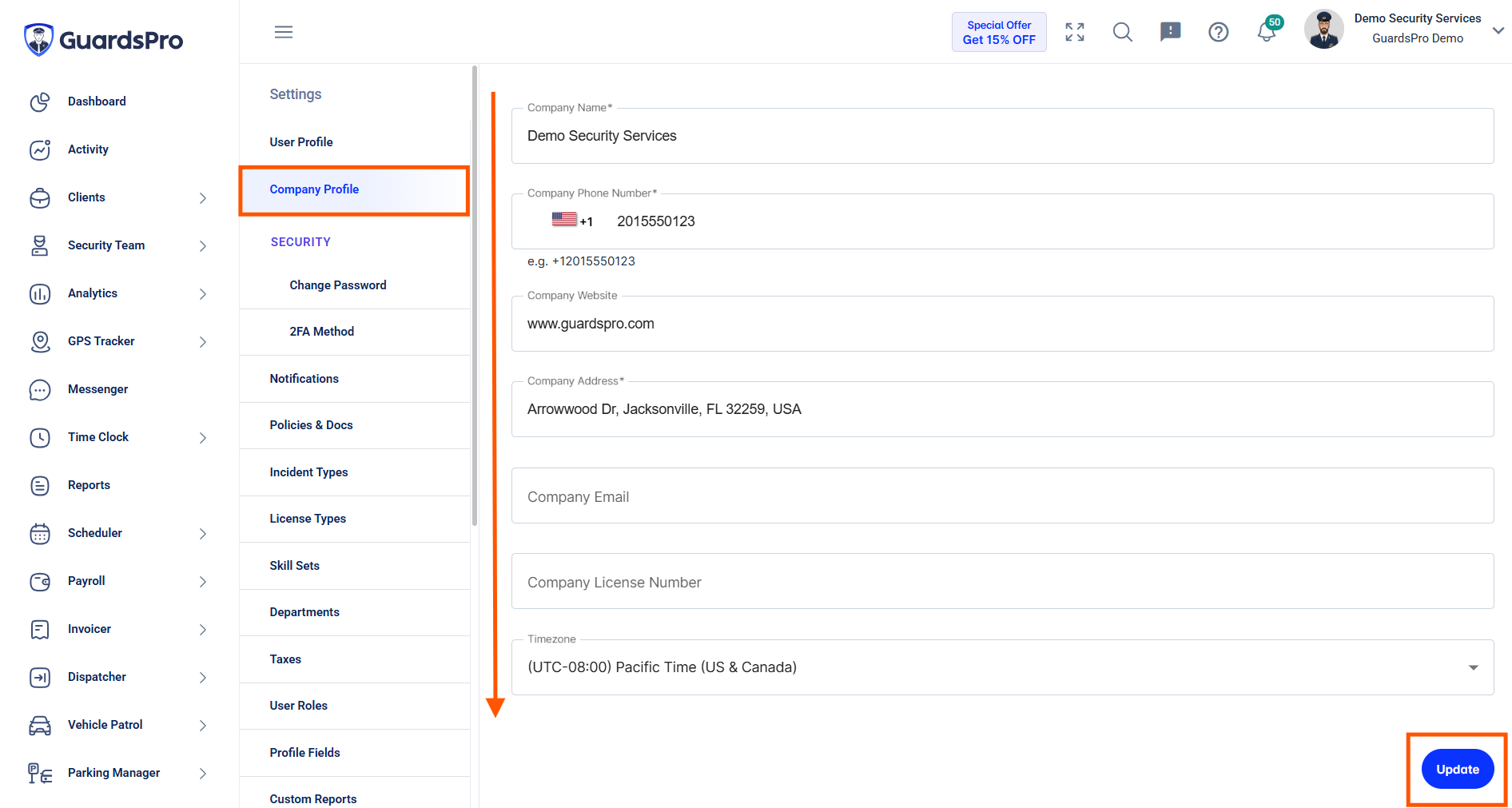The width and height of the screenshot is (1512, 808).
Task: Expand the Payroll submenu chevron
Action: click(203, 582)
